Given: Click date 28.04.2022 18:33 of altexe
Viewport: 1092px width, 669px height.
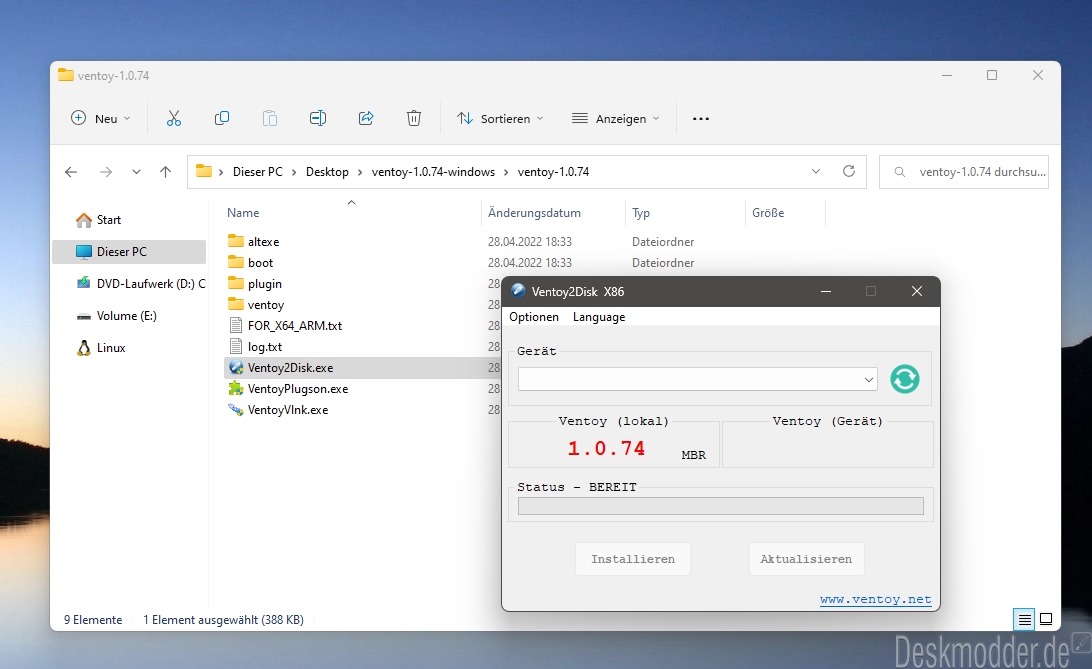Looking at the screenshot, I should coord(530,242).
